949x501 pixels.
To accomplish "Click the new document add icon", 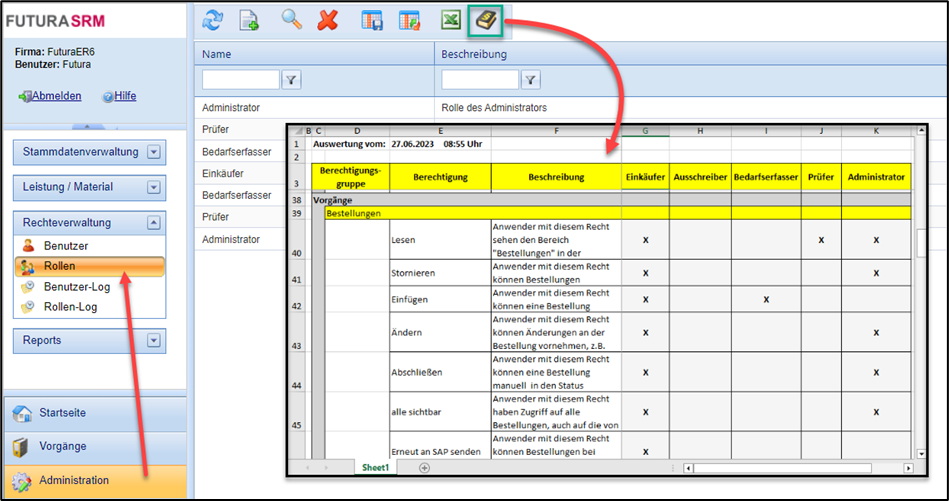I will click(x=249, y=20).
